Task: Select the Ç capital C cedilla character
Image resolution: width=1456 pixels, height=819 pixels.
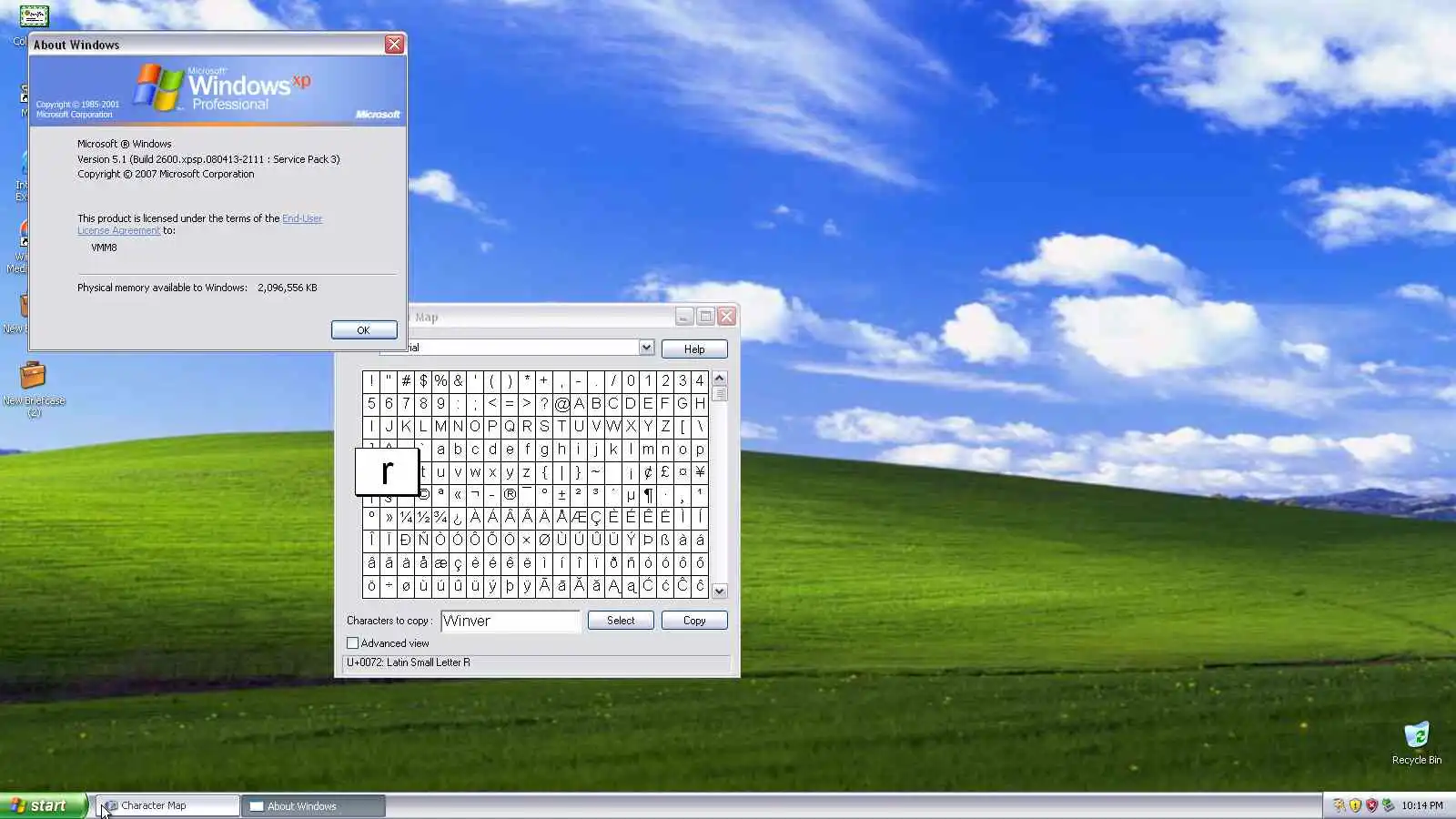Action: click(596, 517)
